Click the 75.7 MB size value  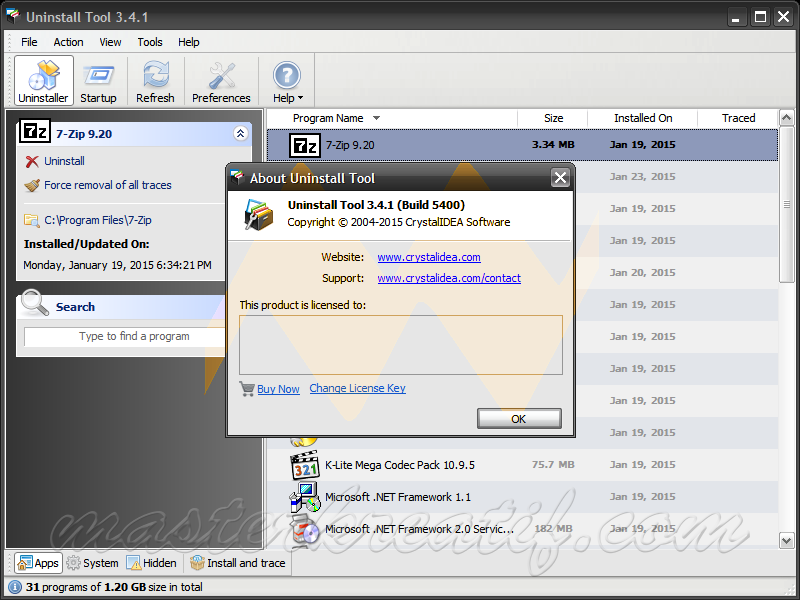[553, 465]
